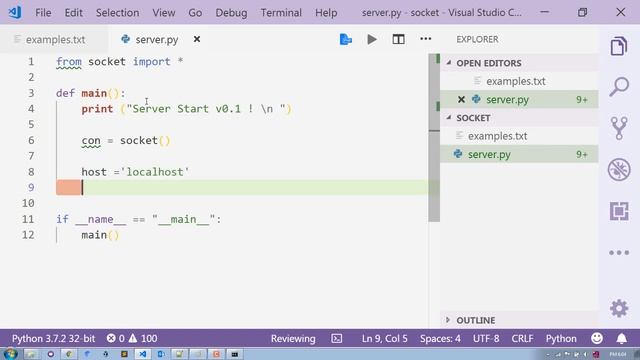Open the Edit menu
The image size is (640, 360).
click(73, 13)
